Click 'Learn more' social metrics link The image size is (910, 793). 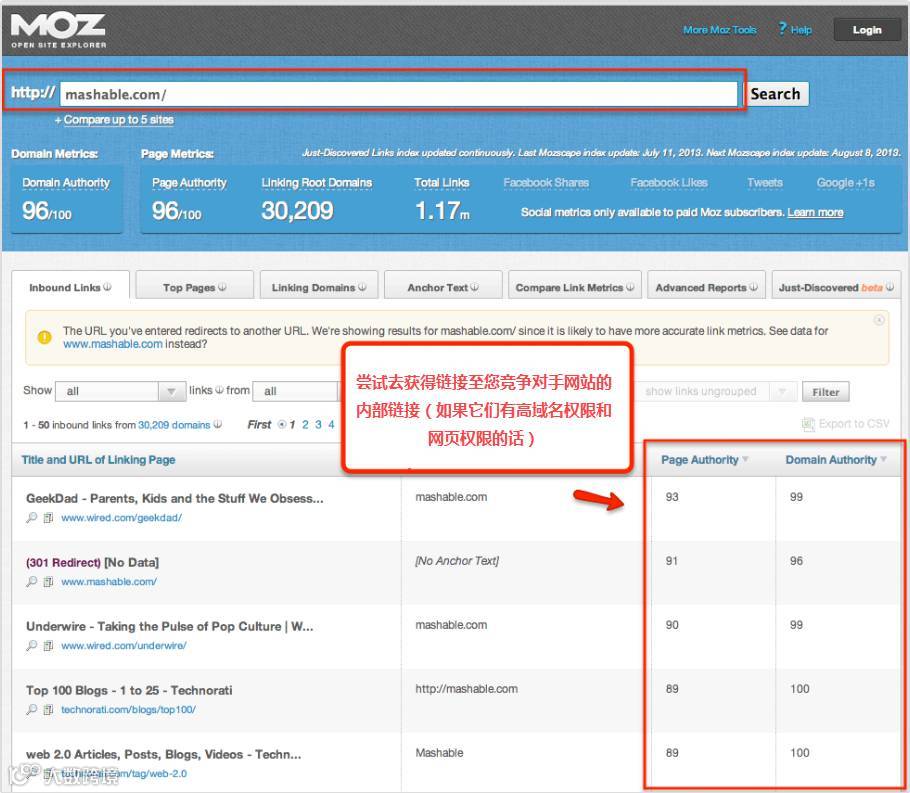point(815,212)
